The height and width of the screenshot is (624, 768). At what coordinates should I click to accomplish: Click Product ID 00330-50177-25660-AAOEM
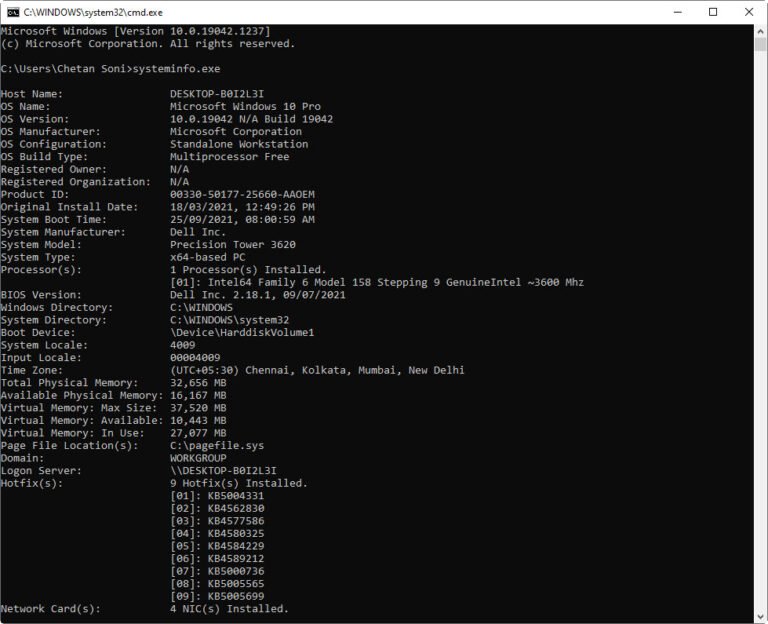[x=242, y=194]
